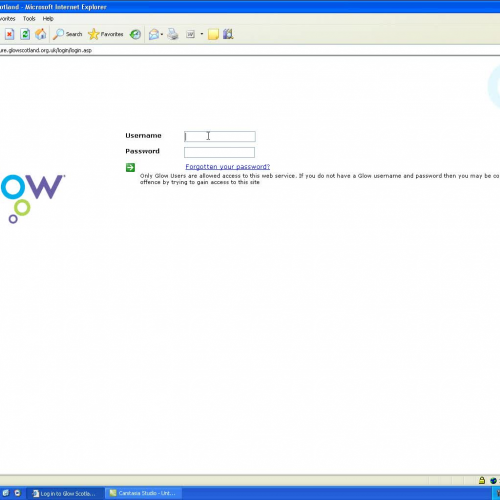Expand the Edit button dropdown arrow

click(x=202, y=34)
